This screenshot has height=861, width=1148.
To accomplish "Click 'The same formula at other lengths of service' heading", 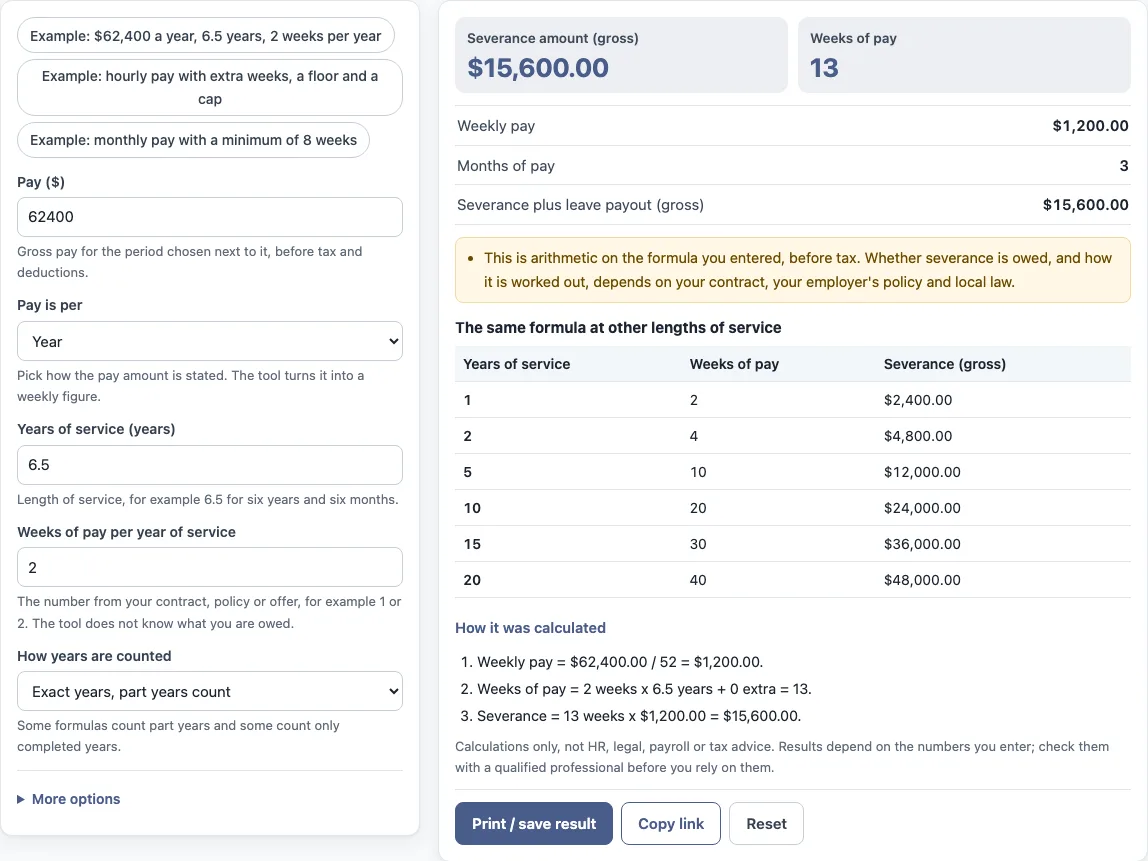I will tap(619, 327).
